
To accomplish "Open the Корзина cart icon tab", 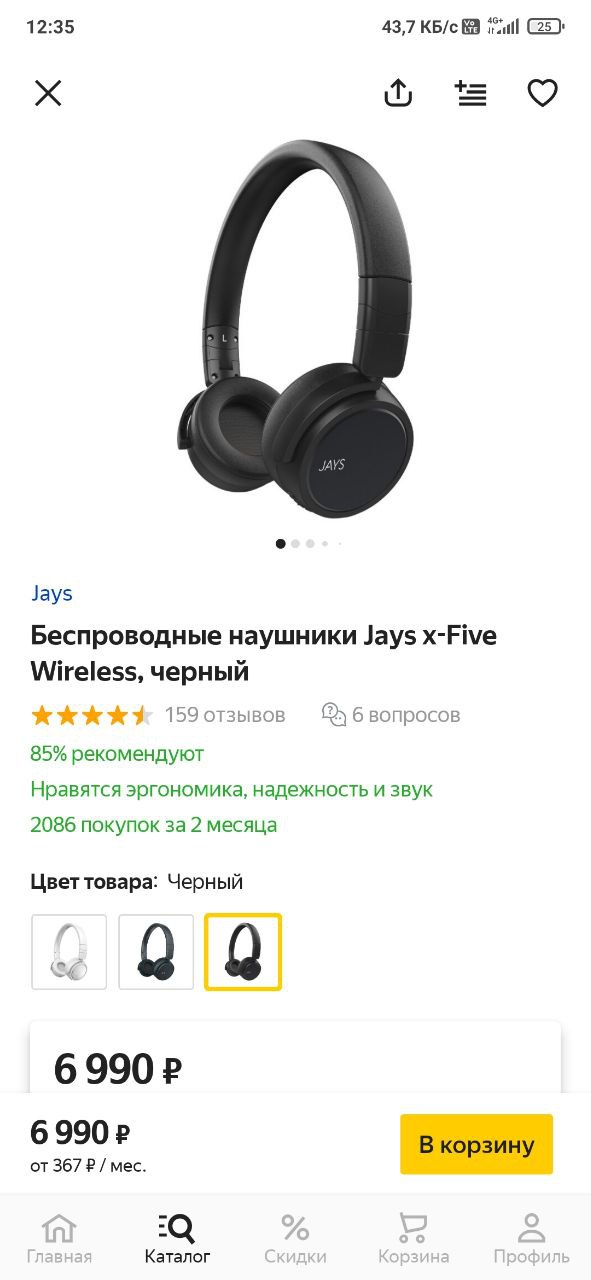I will (413, 1239).
